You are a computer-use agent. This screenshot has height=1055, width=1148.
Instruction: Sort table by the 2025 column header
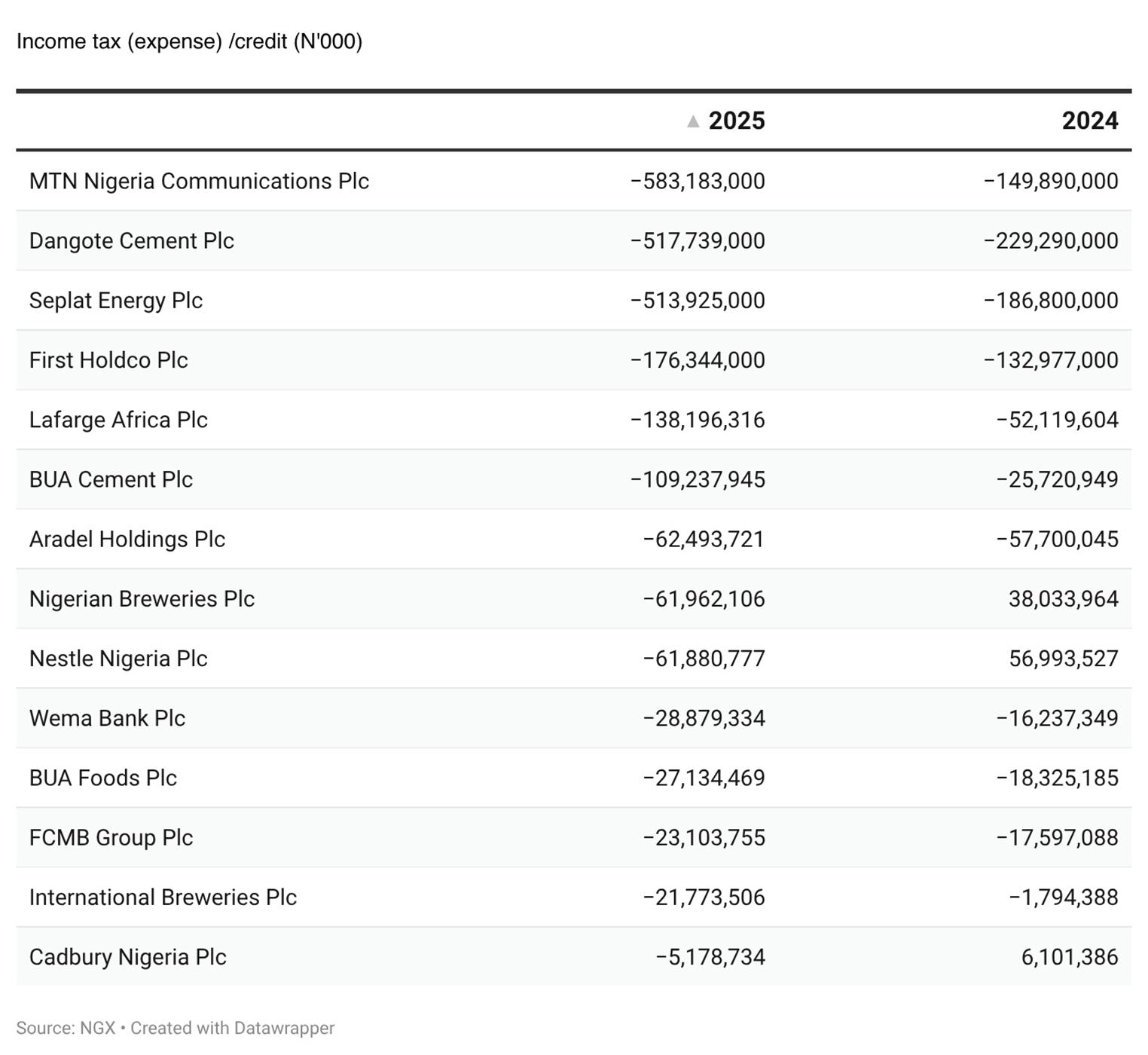(736, 121)
